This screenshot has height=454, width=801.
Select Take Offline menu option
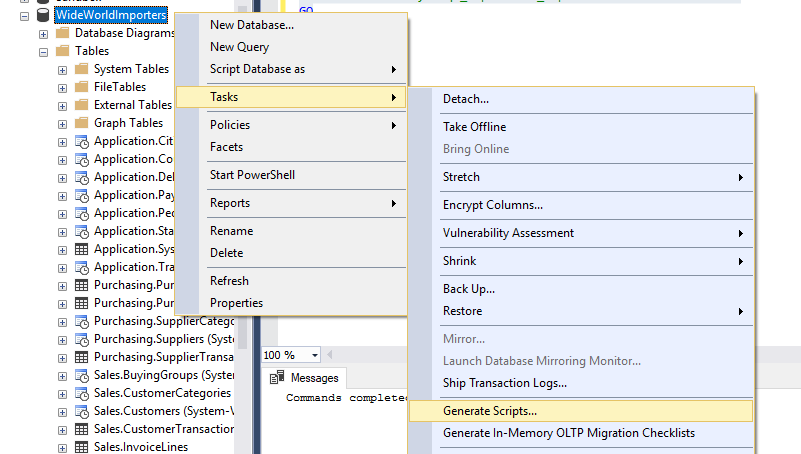(474, 127)
